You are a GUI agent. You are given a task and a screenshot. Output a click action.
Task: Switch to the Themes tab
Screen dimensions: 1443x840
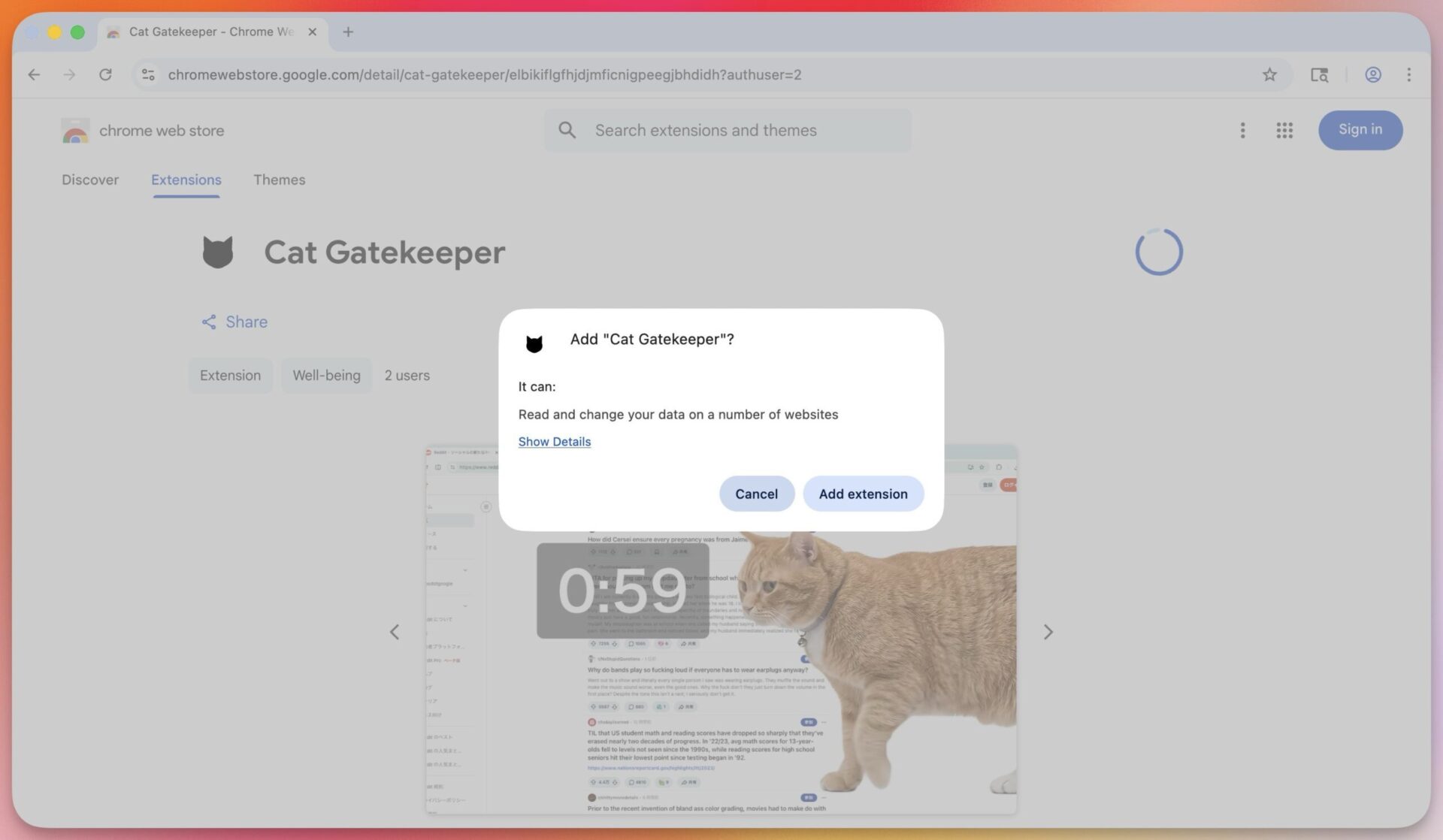pyautogui.click(x=279, y=180)
